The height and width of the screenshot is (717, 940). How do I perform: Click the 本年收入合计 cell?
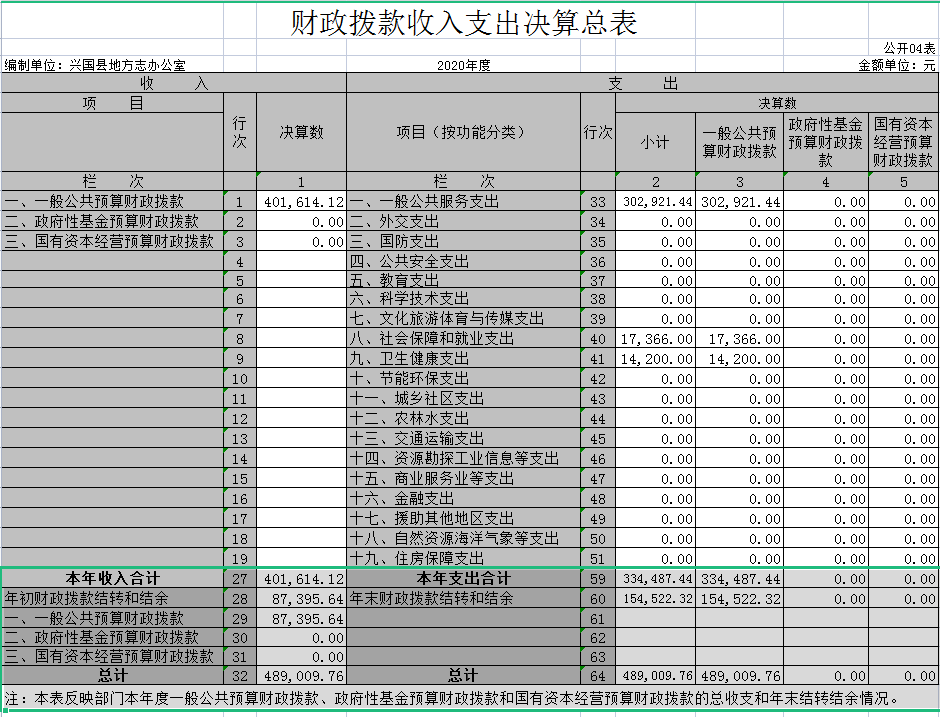click(x=112, y=578)
